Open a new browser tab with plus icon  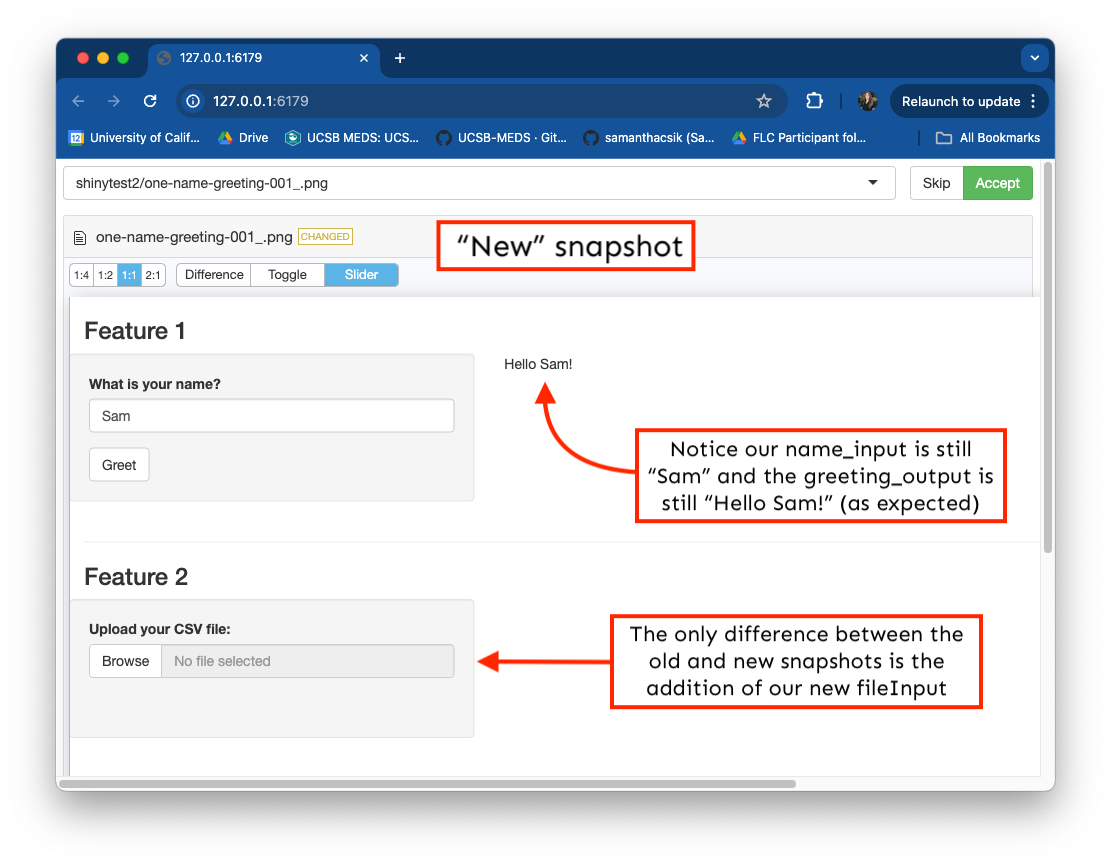pyautogui.click(x=400, y=58)
